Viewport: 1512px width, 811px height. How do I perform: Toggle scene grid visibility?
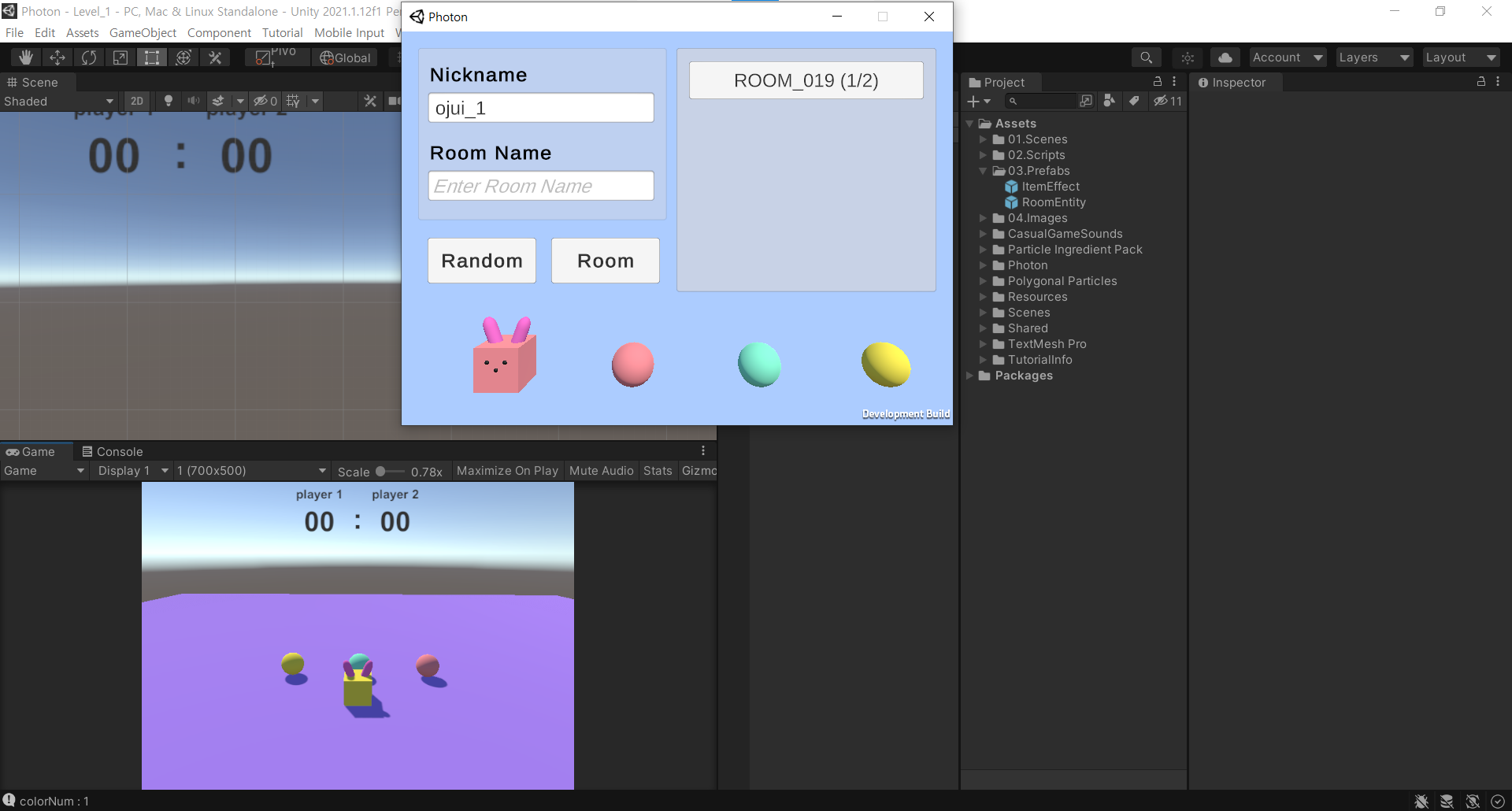click(x=293, y=101)
